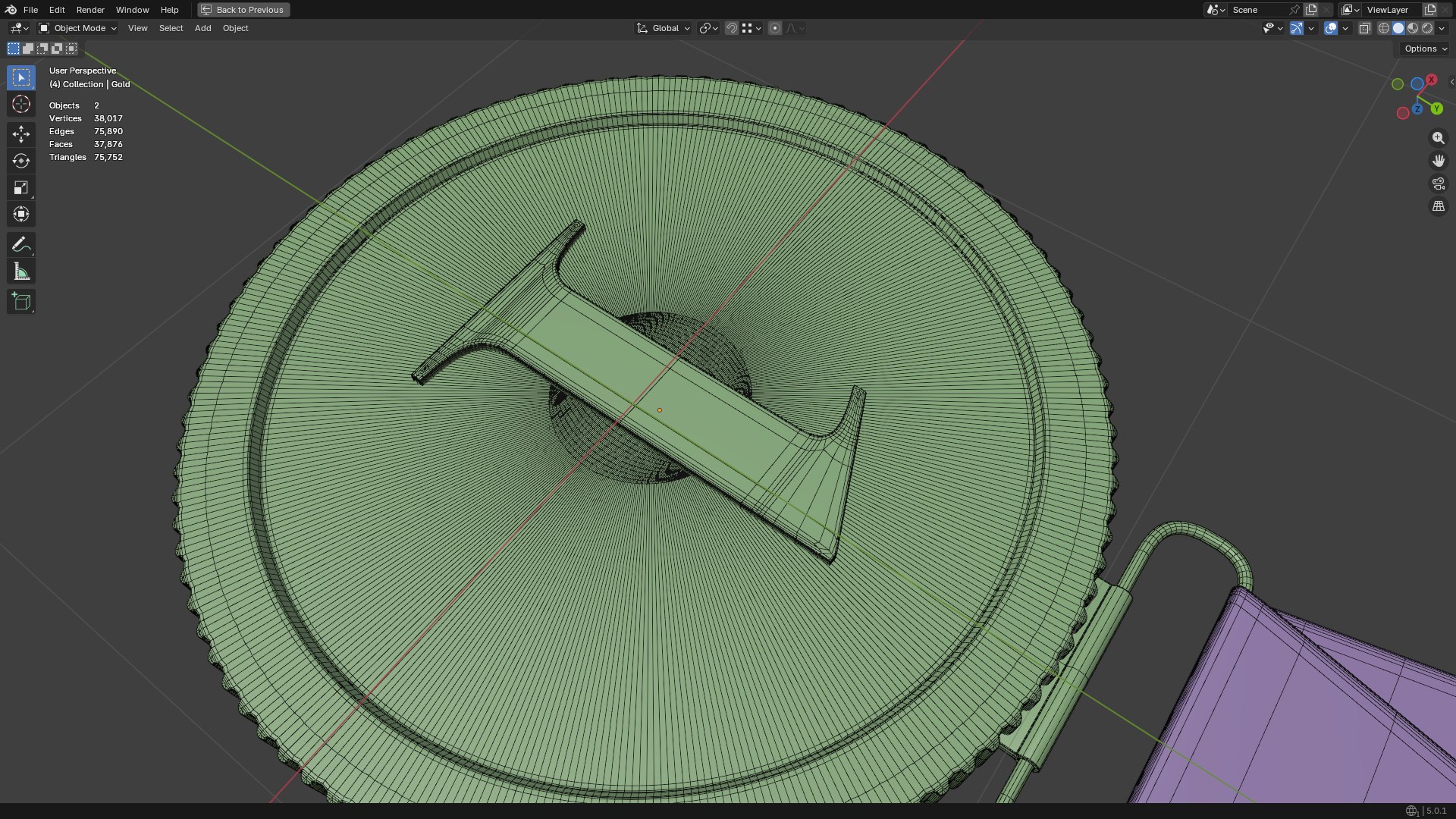Image resolution: width=1456 pixels, height=819 pixels.
Task: Activate the 3D Cursor tool
Action: pos(21,104)
